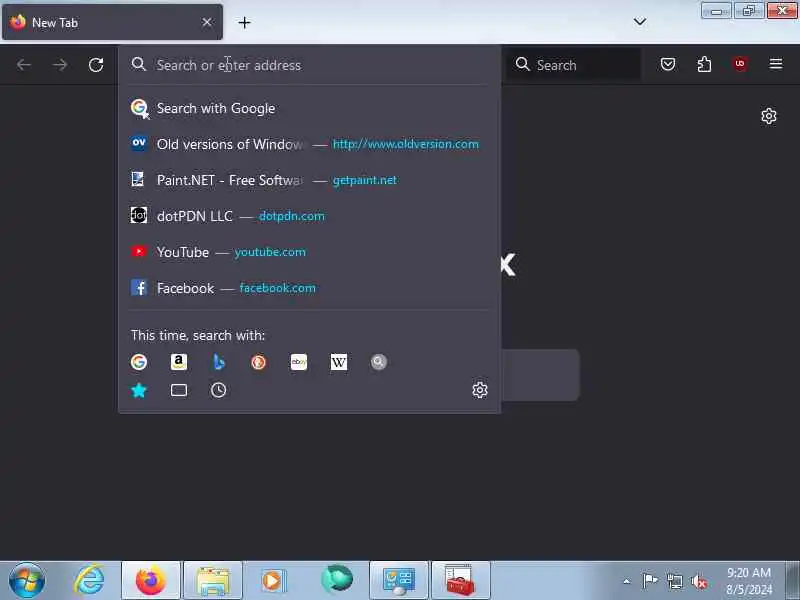Click the muted volume tray icon
800x600 pixels.
699,581
